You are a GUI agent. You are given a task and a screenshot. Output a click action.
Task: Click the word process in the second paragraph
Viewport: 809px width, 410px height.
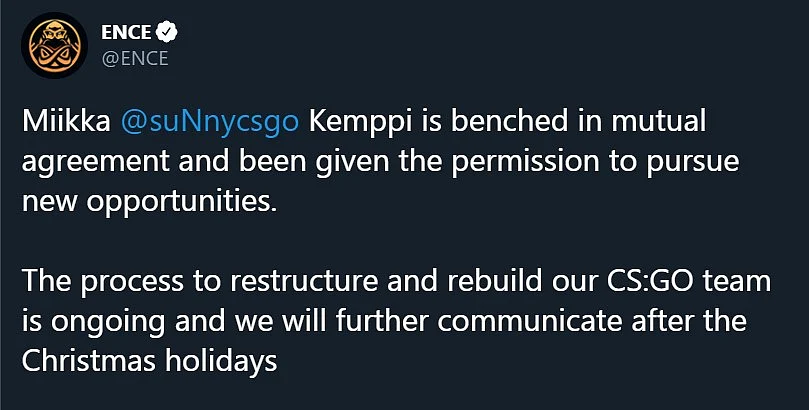[133, 283]
